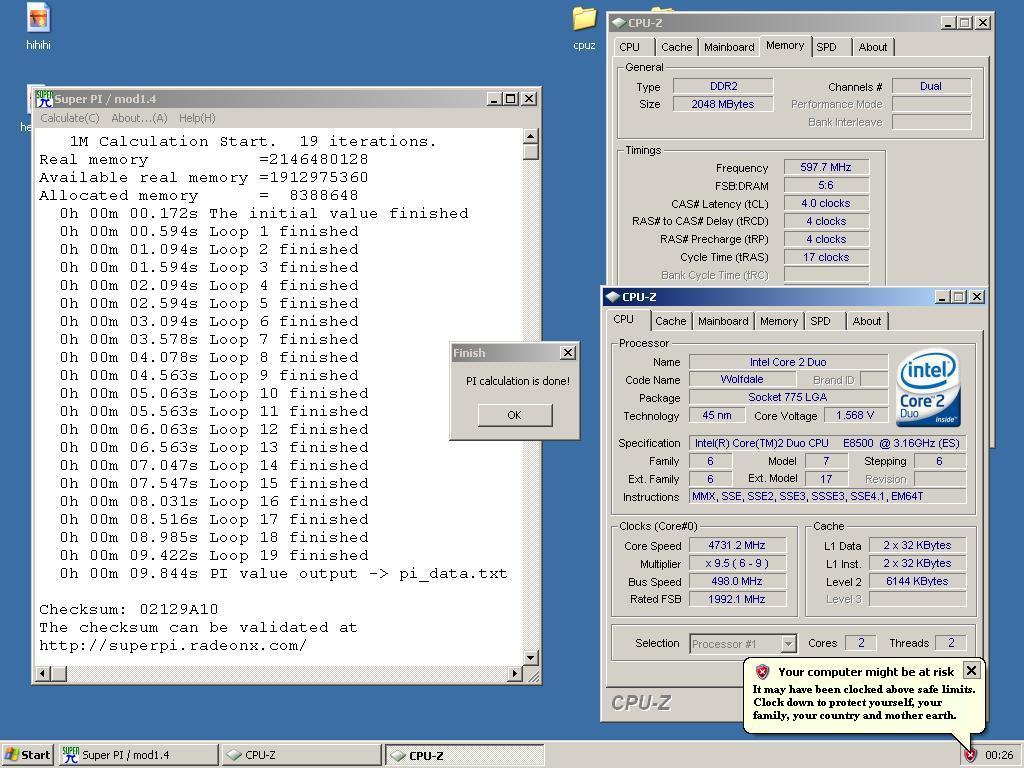Image resolution: width=1024 pixels, height=768 pixels.
Task: Select Cache tab in rear CPU-Z window
Action: pyautogui.click(x=677, y=47)
